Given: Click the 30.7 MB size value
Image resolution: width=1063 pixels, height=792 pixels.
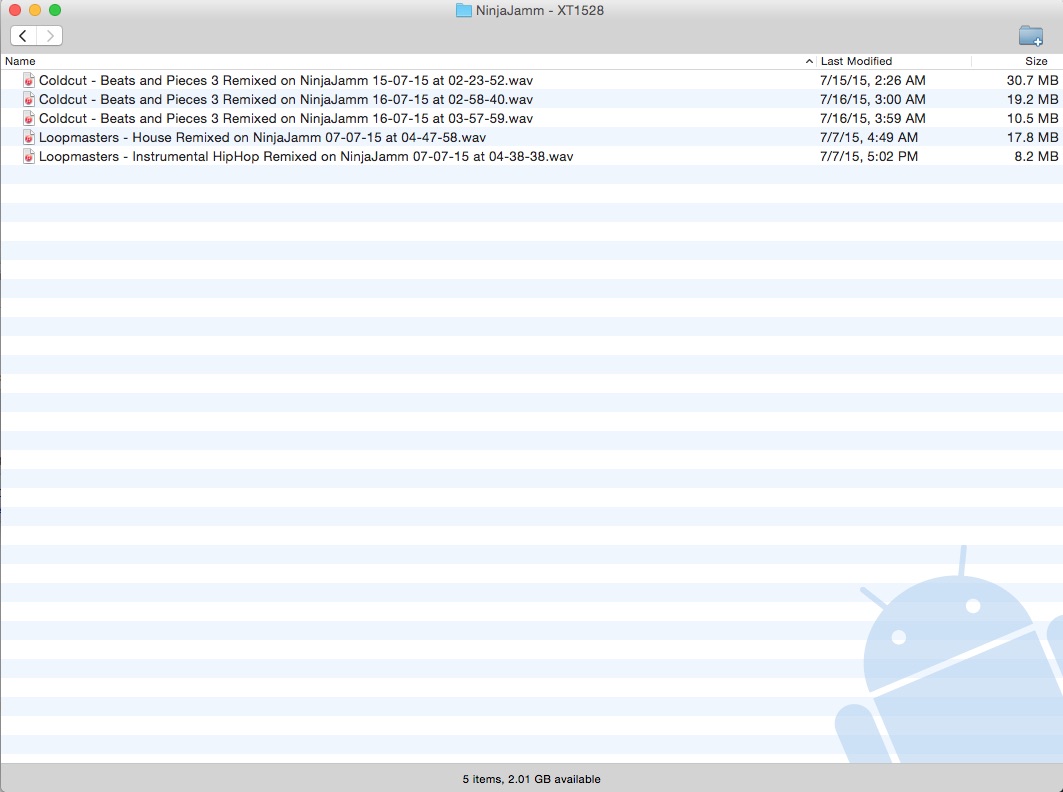Looking at the screenshot, I should tap(1032, 80).
